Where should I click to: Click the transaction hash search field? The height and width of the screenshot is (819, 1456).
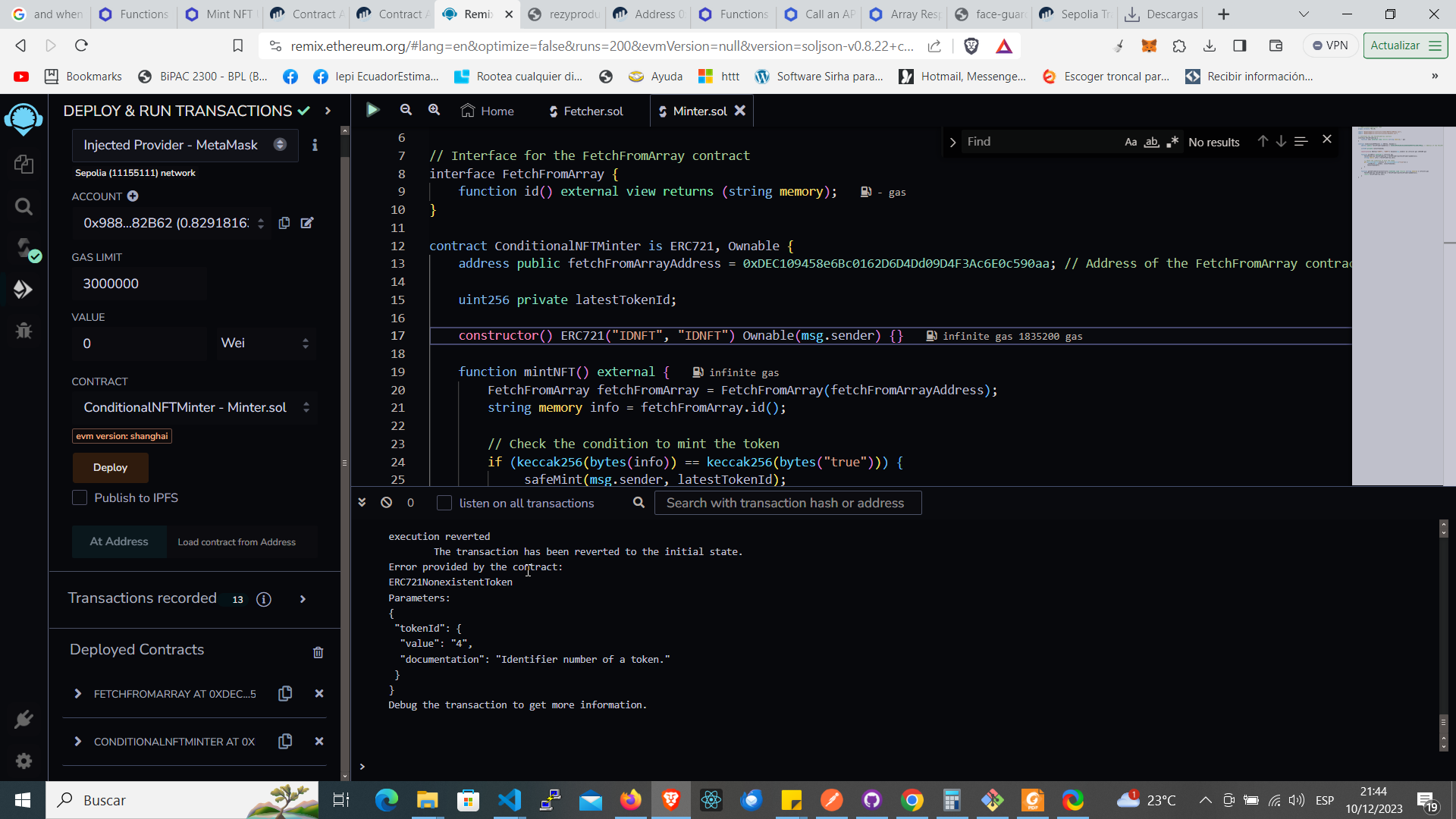click(788, 503)
